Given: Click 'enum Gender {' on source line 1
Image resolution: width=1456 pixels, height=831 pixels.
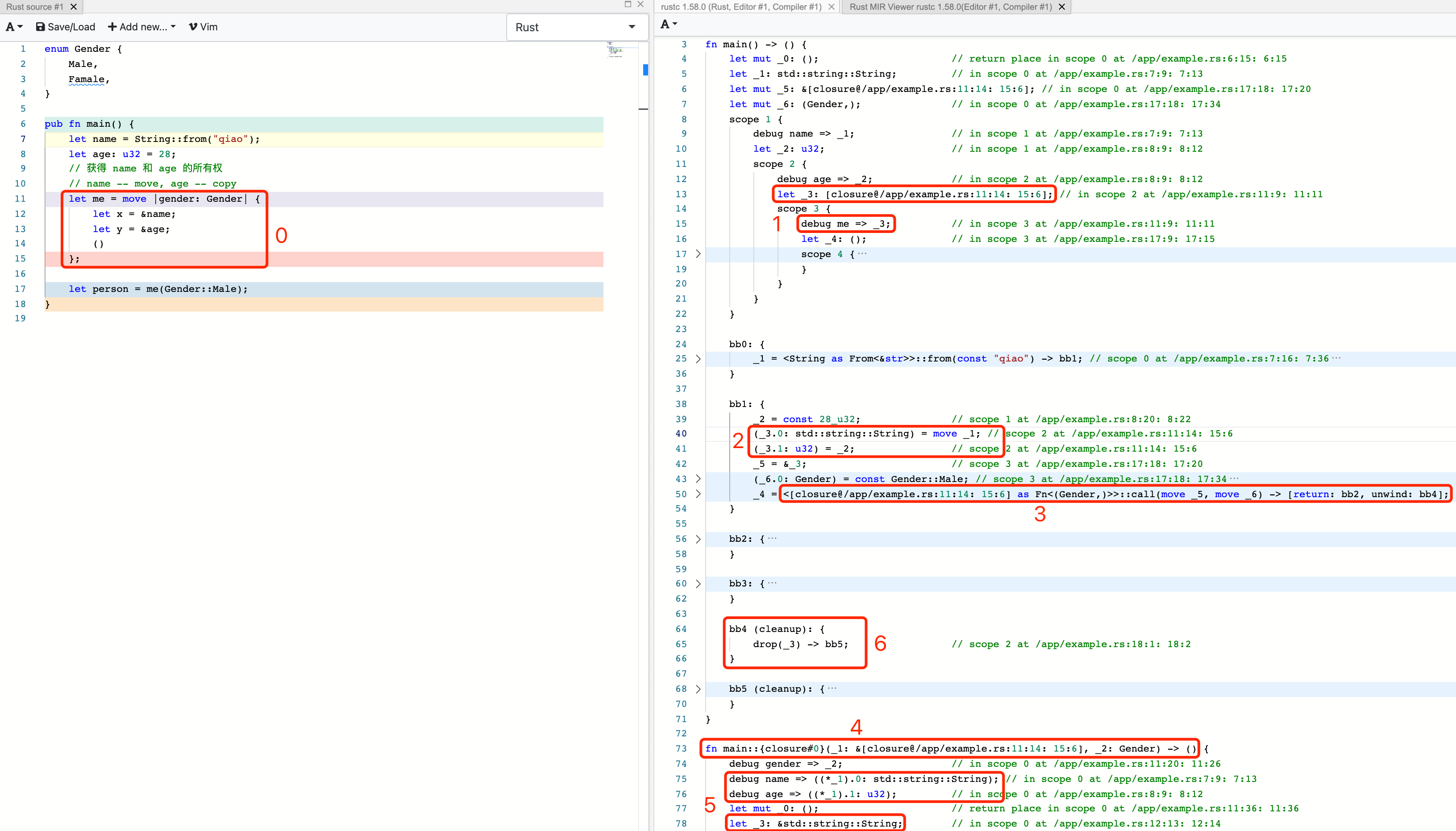Looking at the screenshot, I should coord(83,49).
